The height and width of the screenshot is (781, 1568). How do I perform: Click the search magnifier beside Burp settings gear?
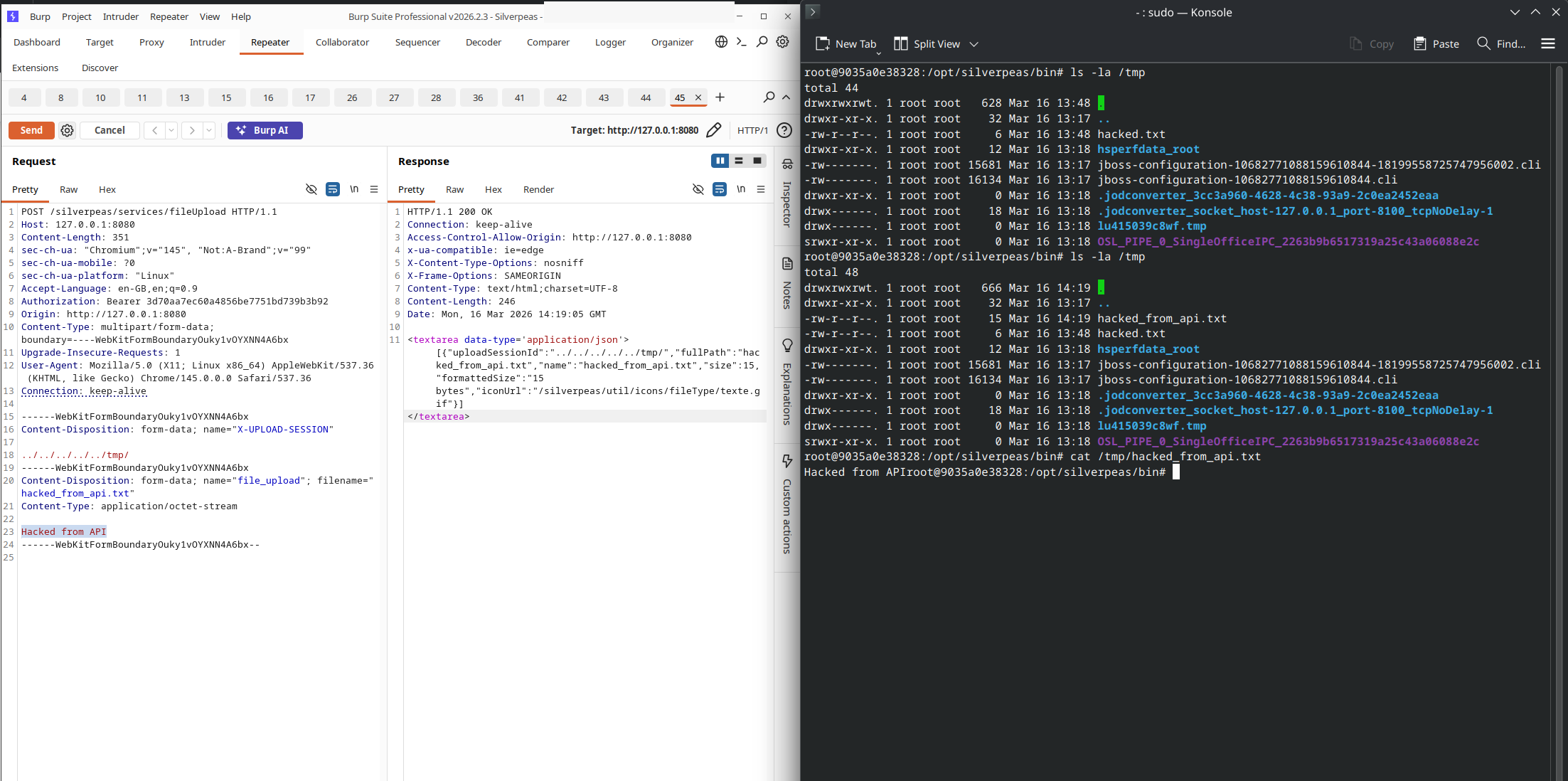[762, 42]
